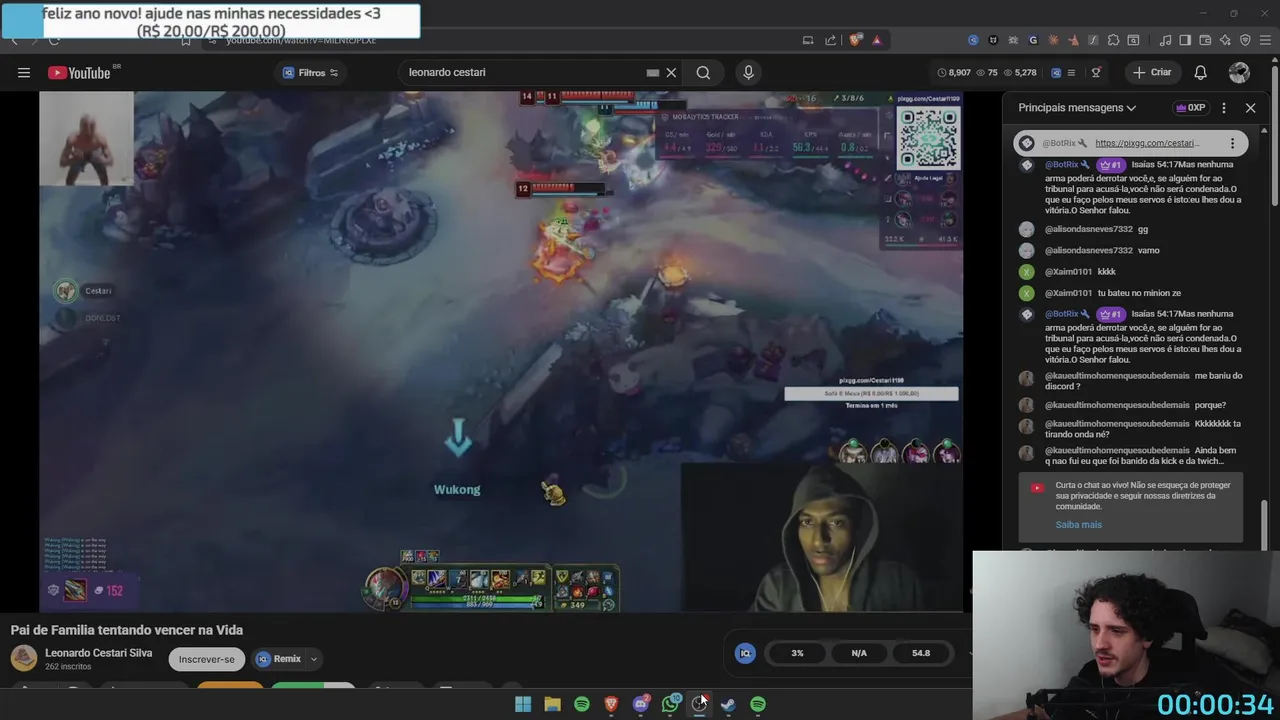Open chat panel three-dot options

1224,107
